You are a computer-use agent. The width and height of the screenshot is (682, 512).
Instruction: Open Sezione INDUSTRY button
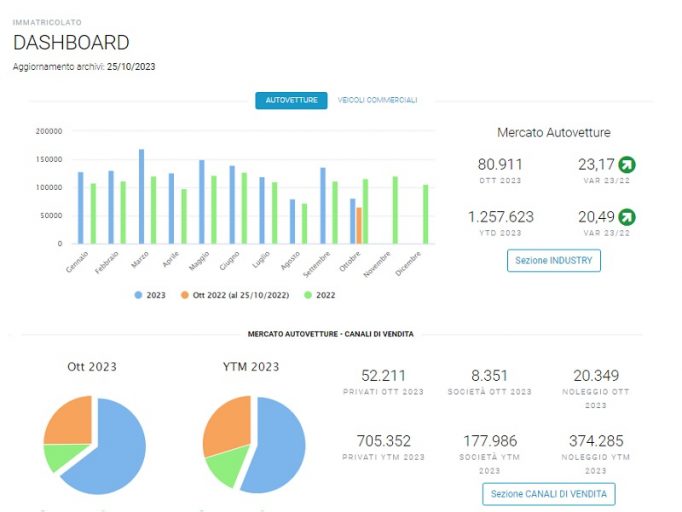554,261
